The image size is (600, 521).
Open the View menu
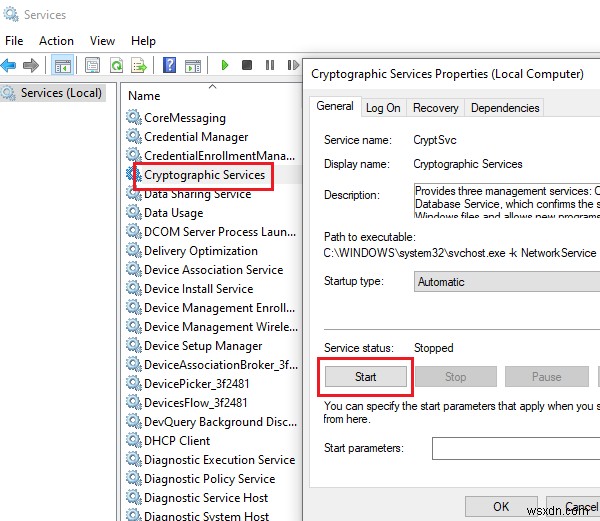[x=102, y=41]
